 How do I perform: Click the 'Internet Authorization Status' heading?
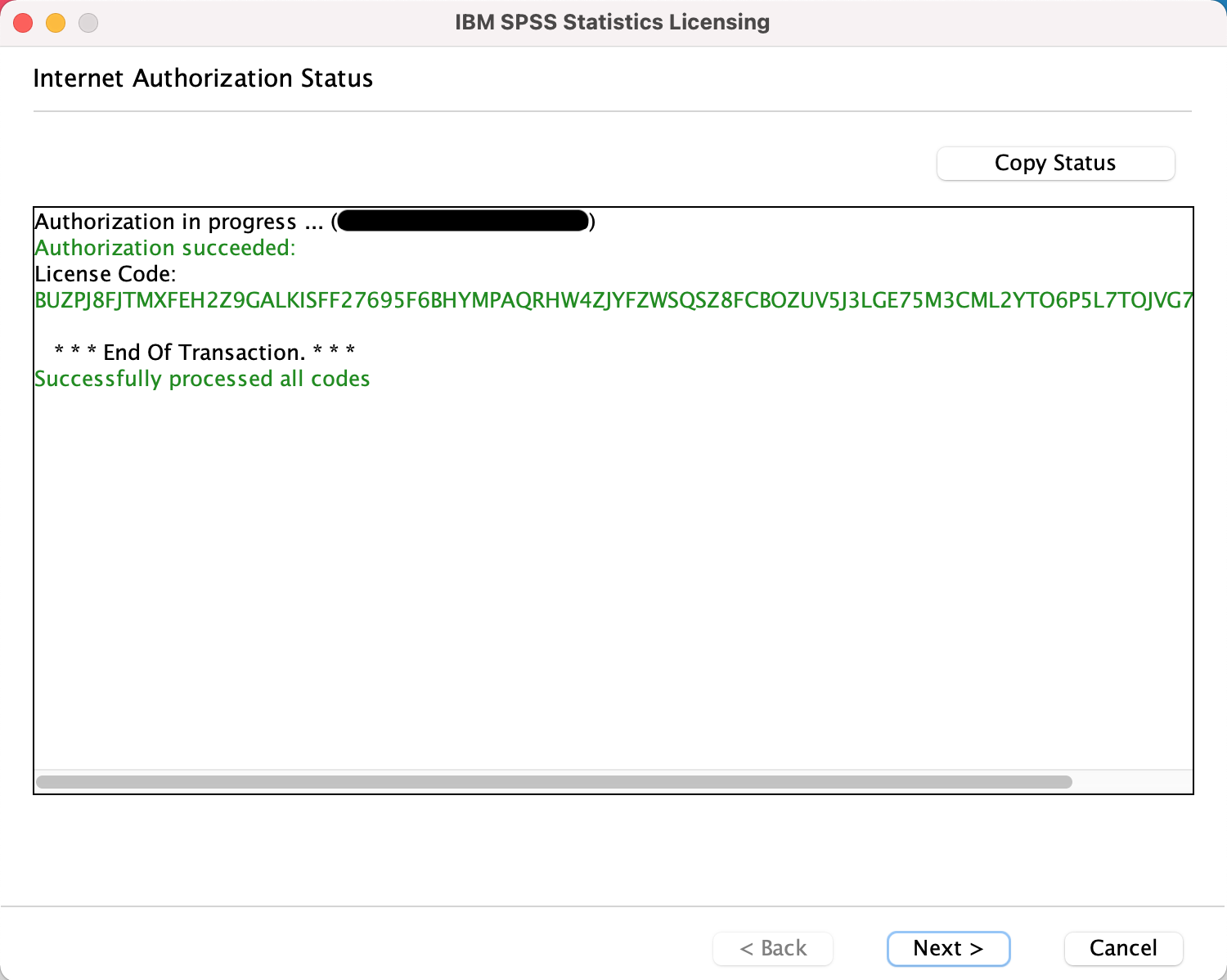point(203,79)
